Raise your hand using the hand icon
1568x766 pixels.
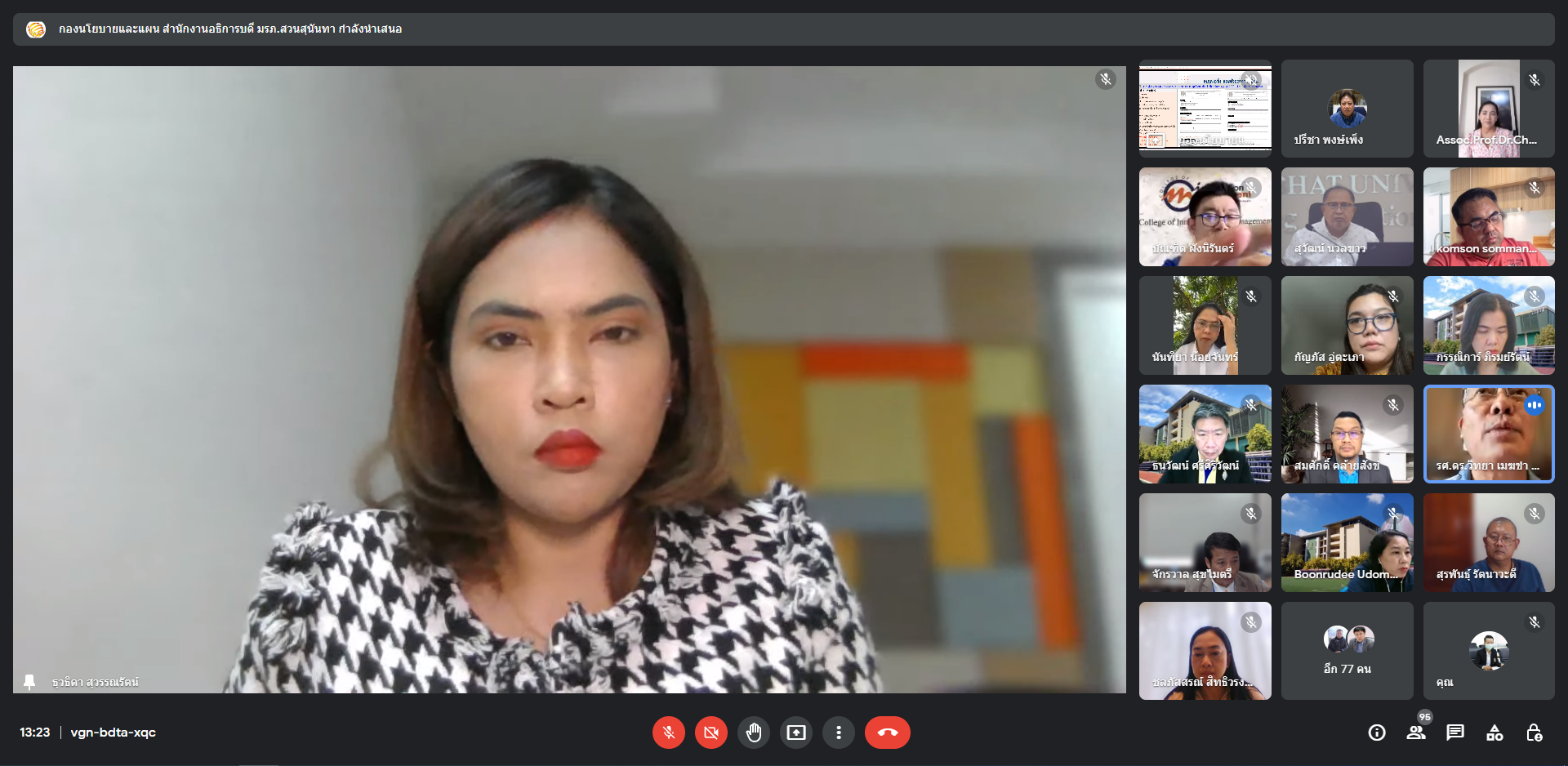(x=754, y=733)
